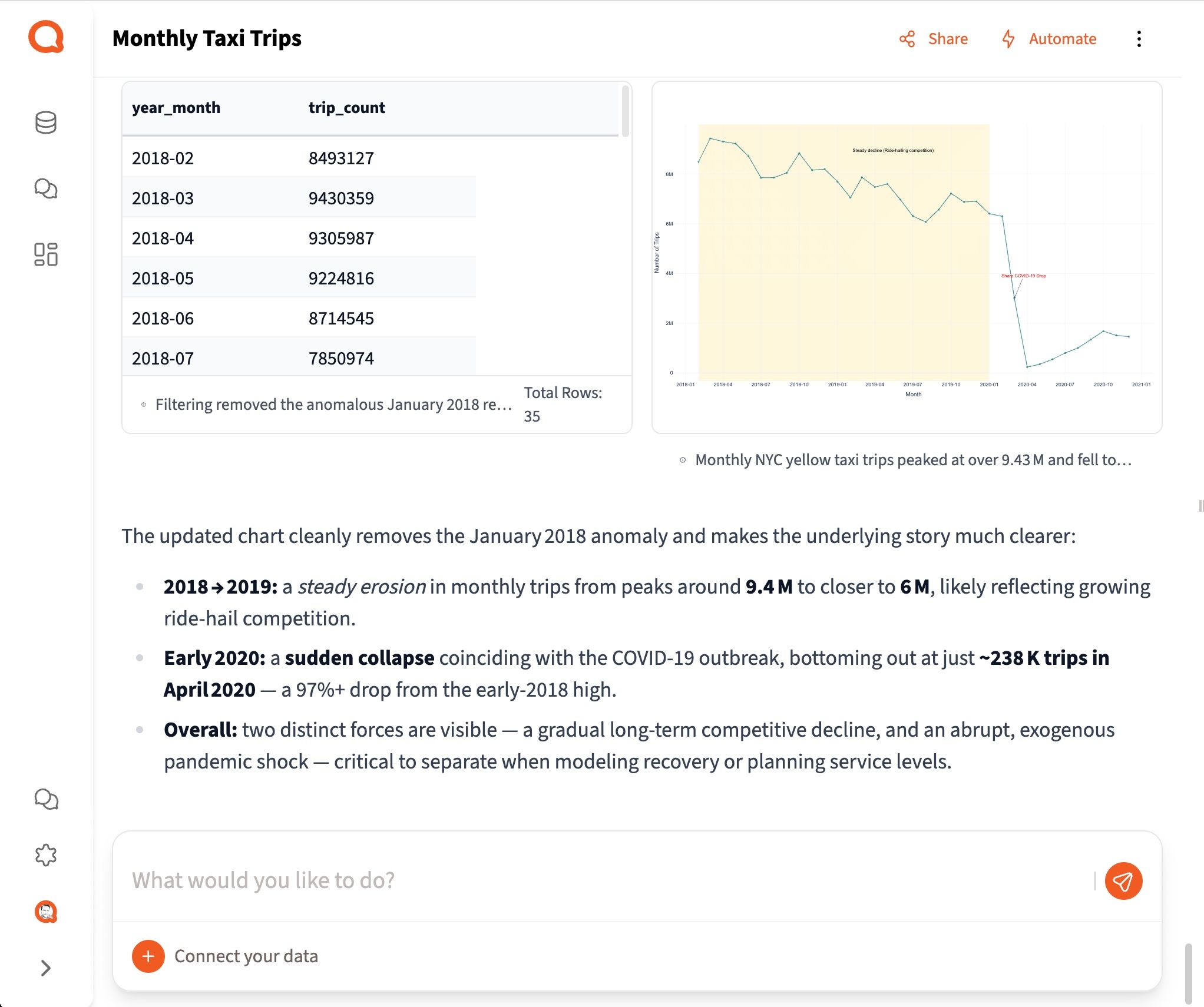Screen dimensions: 1204x1007
Task: Open the chats icon in upper sidebar
Action: point(46,188)
